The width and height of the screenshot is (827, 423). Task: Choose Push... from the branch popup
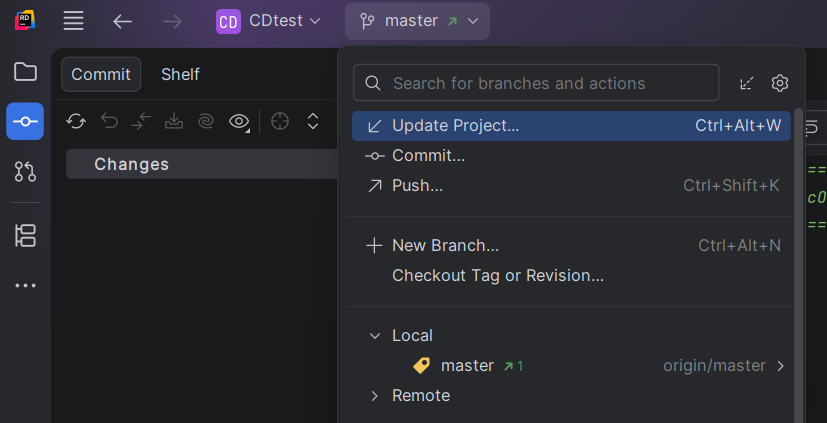(x=571, y=186)
